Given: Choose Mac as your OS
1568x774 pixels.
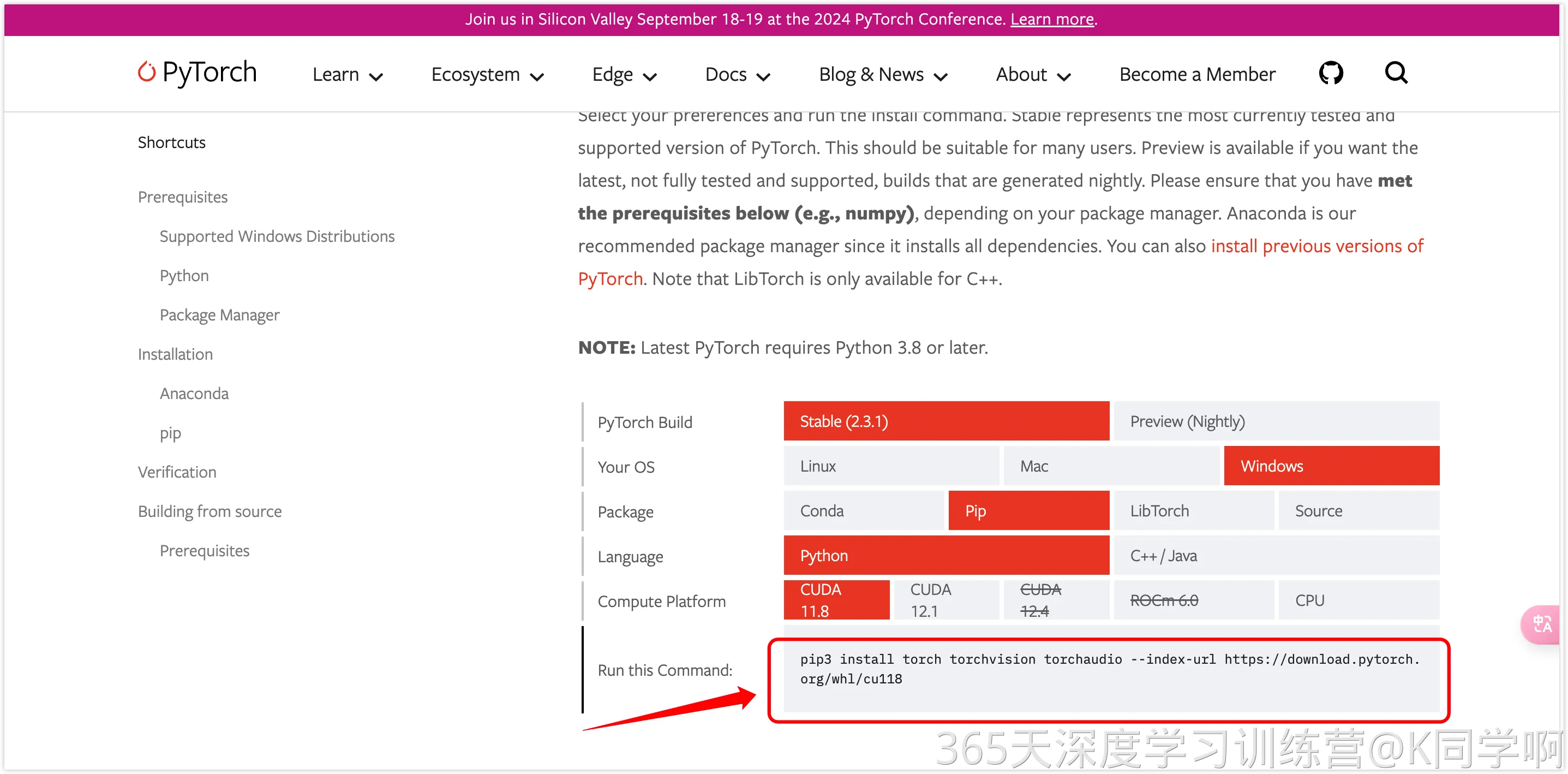Looking at the screenshot, I should 1111,466.
